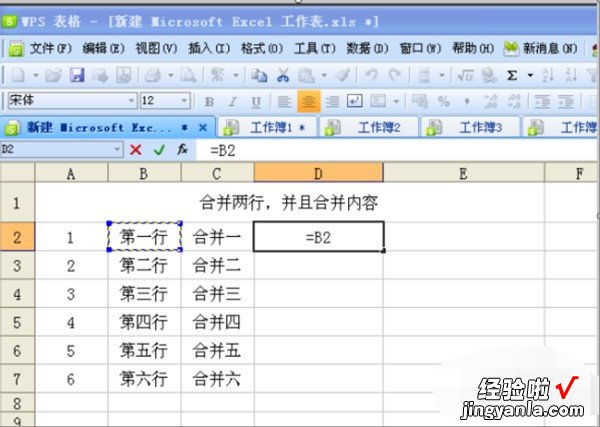
Task: Click the Redo arrow icon
Action: click(x=395, y=75)
